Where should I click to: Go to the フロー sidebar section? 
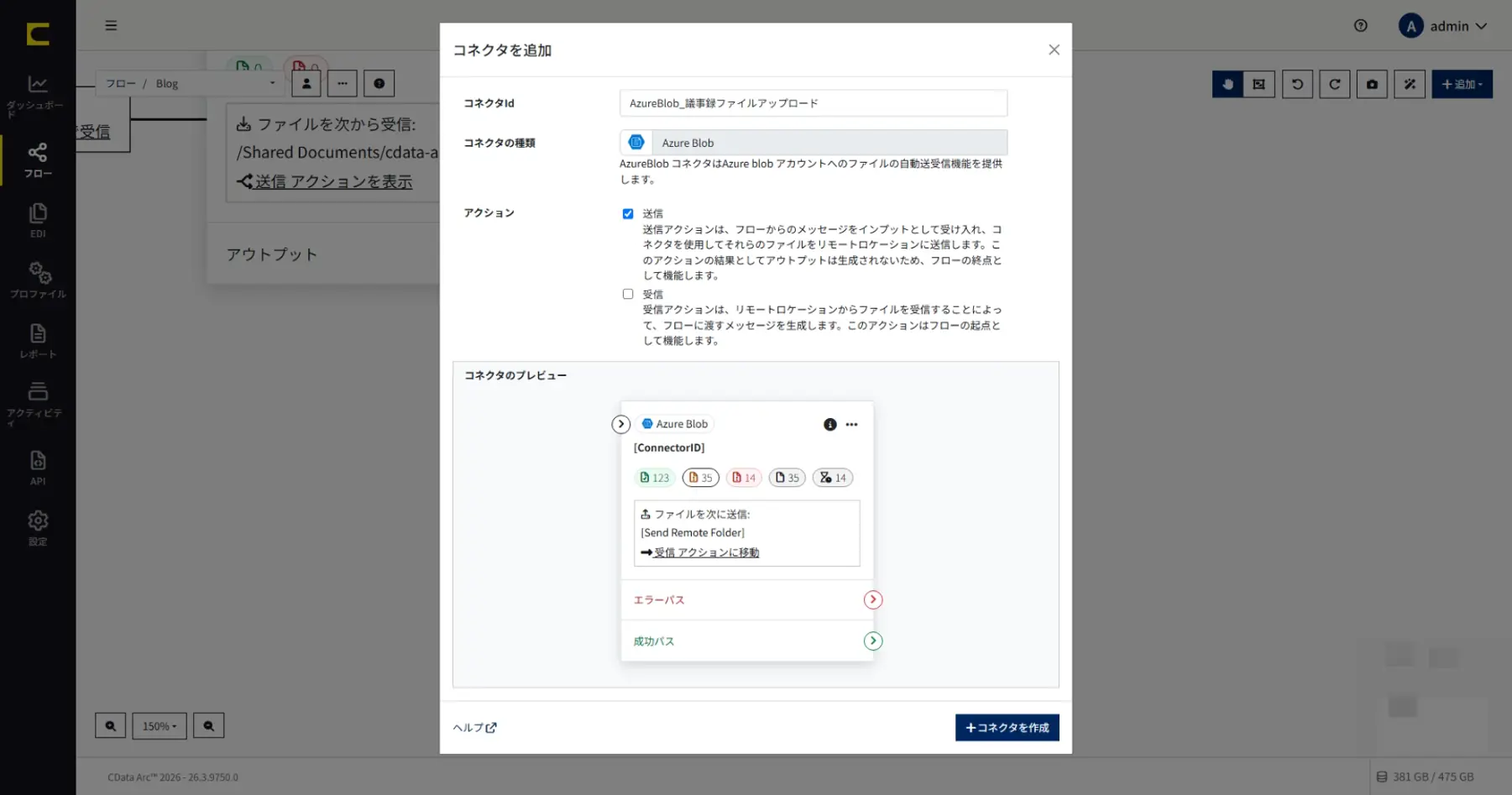coord(38,160)
